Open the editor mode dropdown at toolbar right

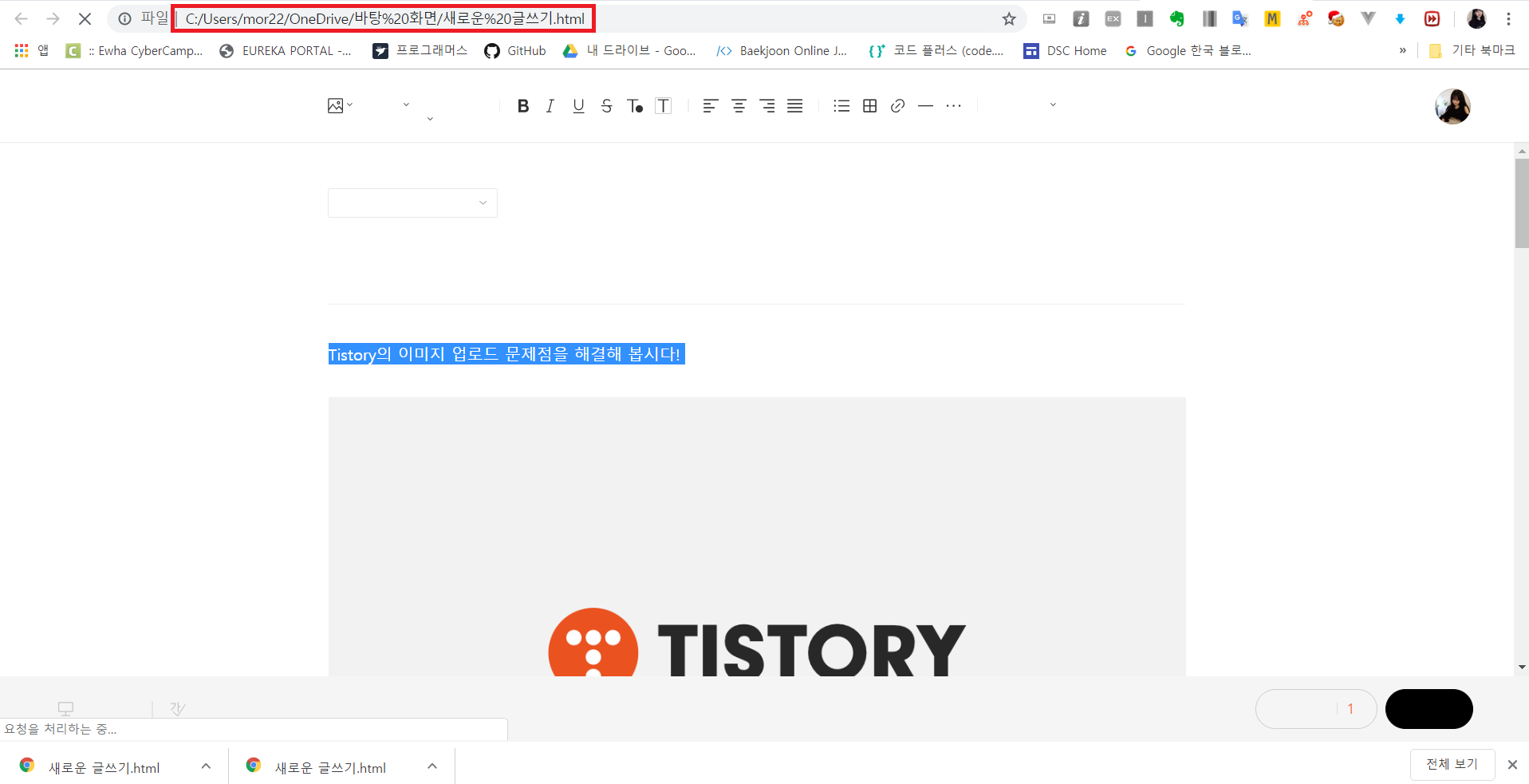click(1053, 104)
